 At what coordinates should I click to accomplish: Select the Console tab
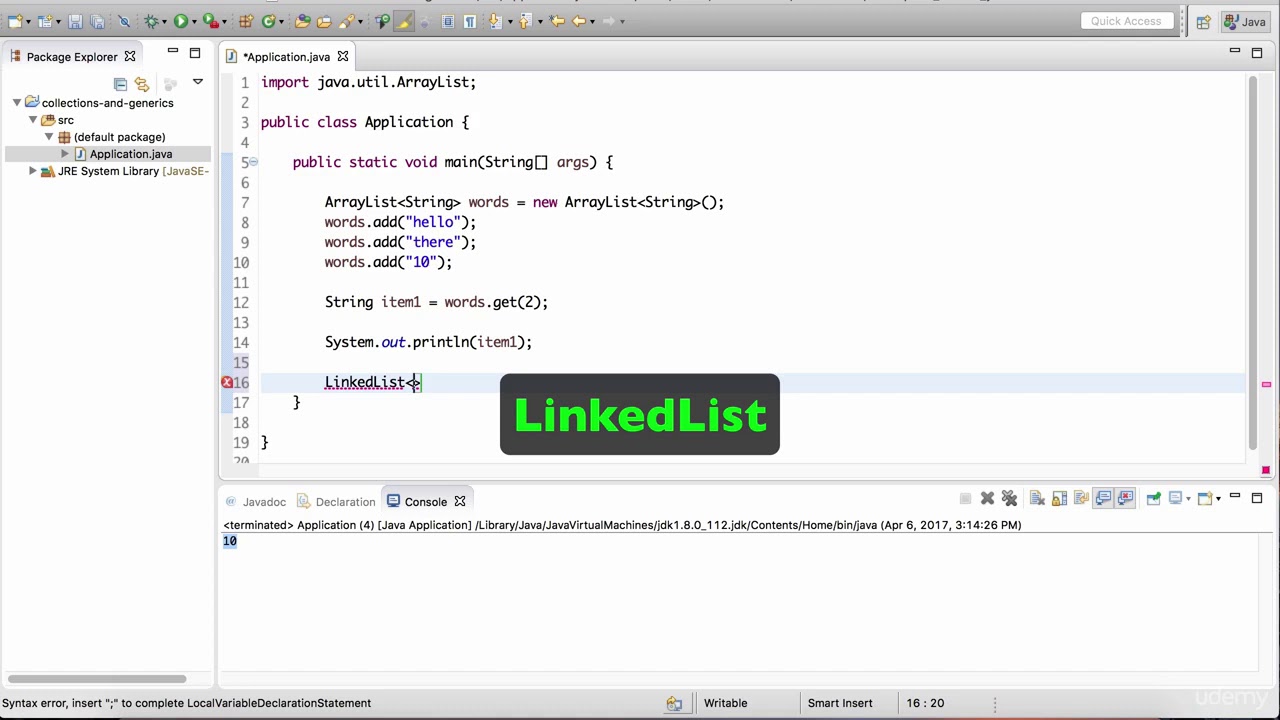pyautogui.click(x=425, y=502)
